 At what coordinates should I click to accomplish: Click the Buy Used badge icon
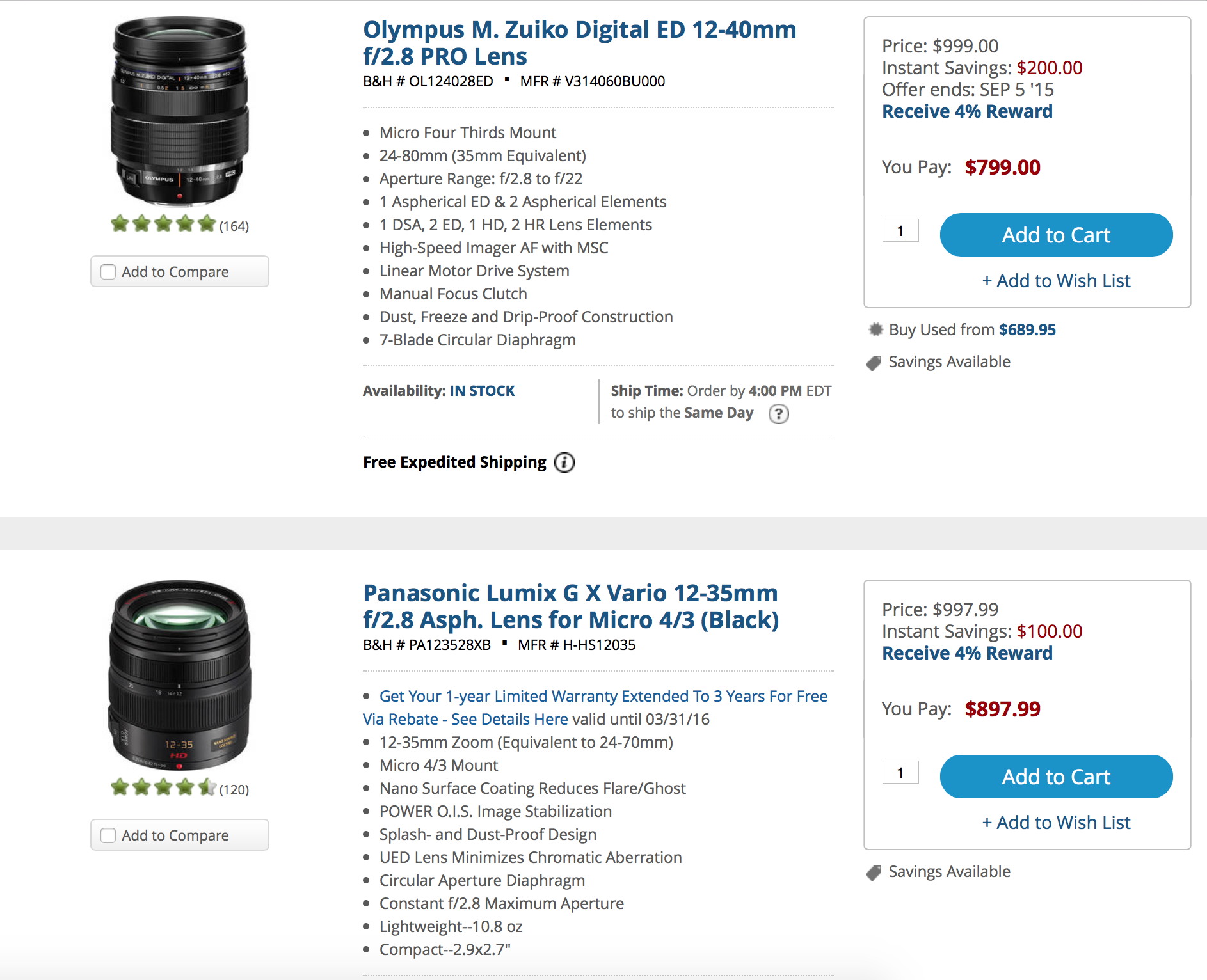875,329
